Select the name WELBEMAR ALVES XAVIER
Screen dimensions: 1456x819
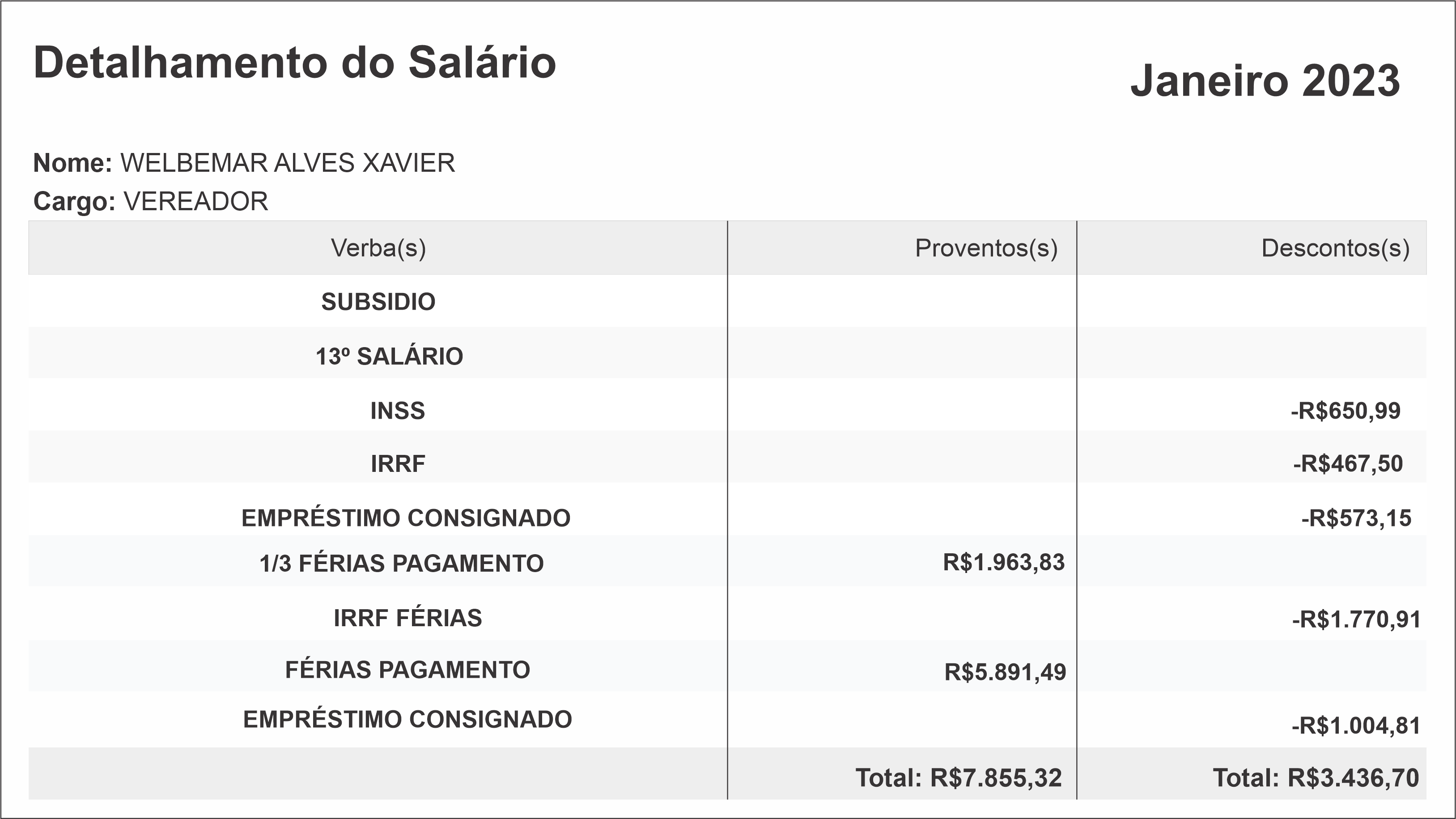point(287,163)
